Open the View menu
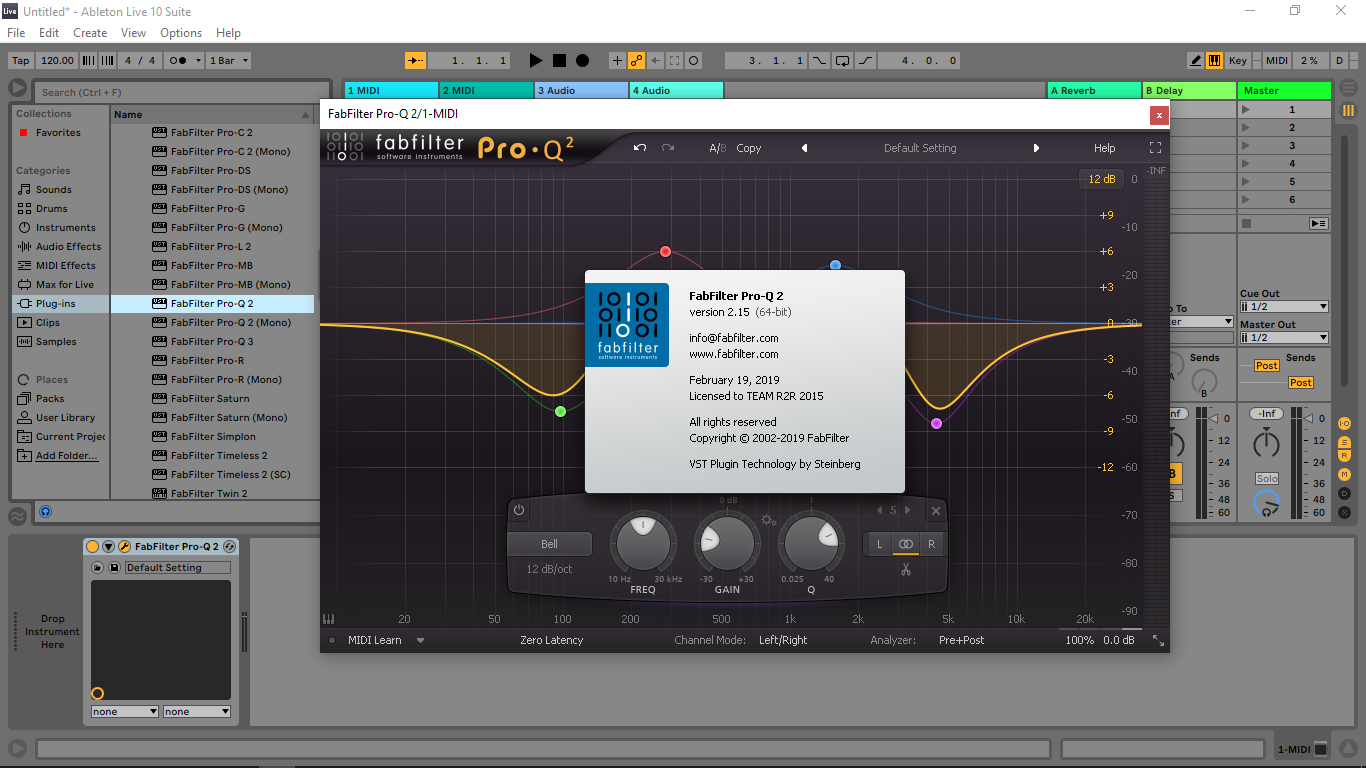Viewport: 1366px width, 768px height. tap(134, 33)
